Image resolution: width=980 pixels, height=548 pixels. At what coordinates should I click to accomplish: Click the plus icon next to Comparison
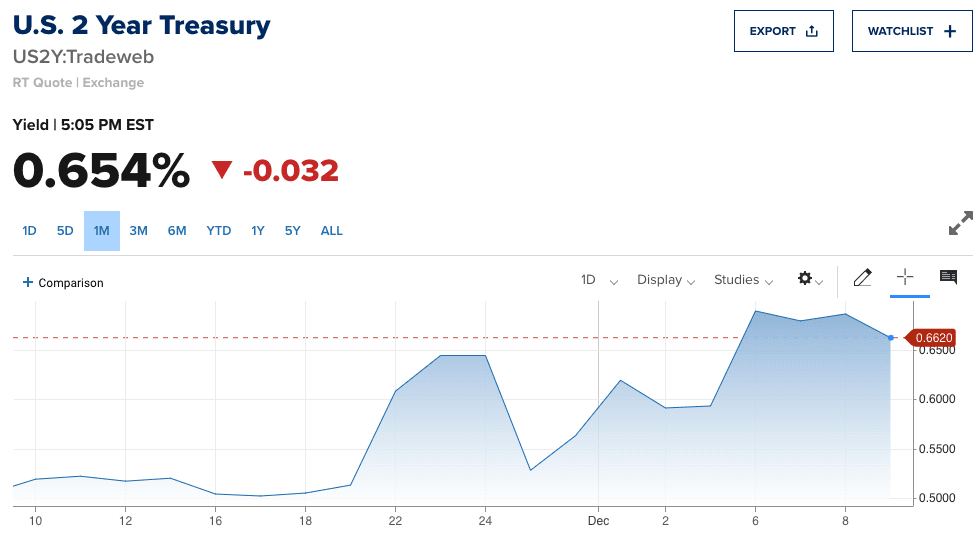(28, 283)
